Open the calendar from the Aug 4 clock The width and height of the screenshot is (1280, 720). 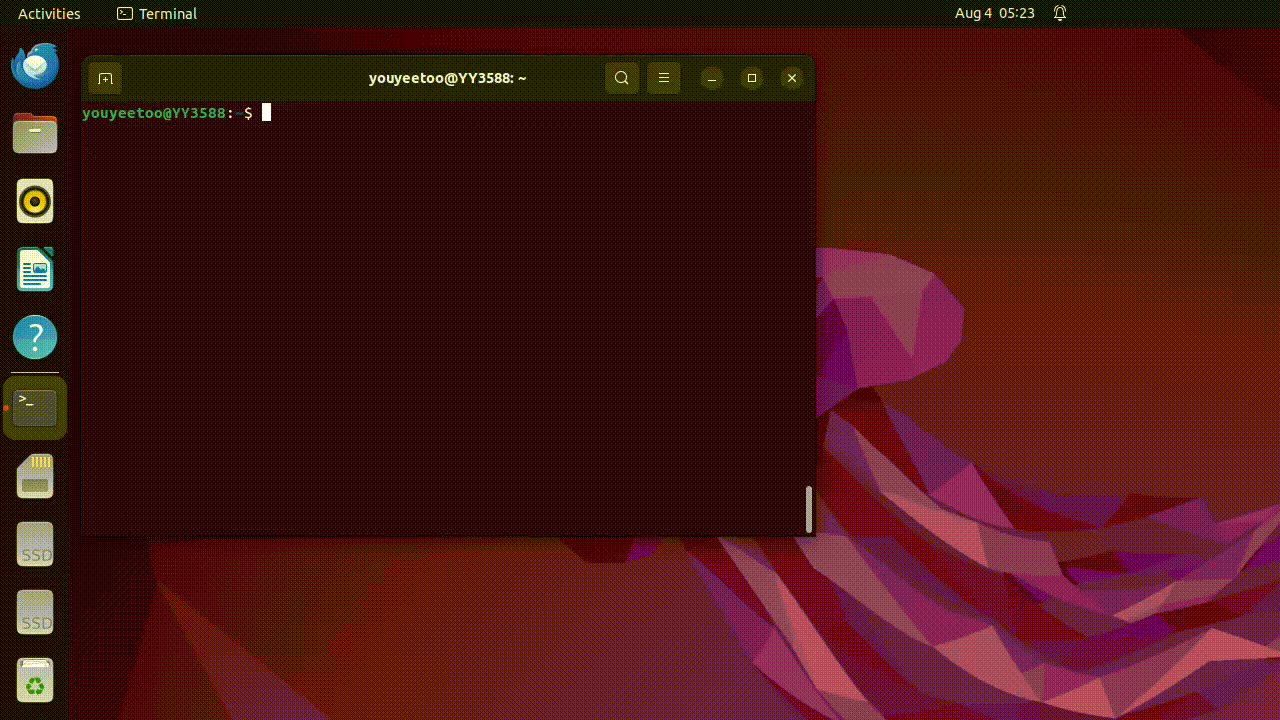[x=994, y=14]
